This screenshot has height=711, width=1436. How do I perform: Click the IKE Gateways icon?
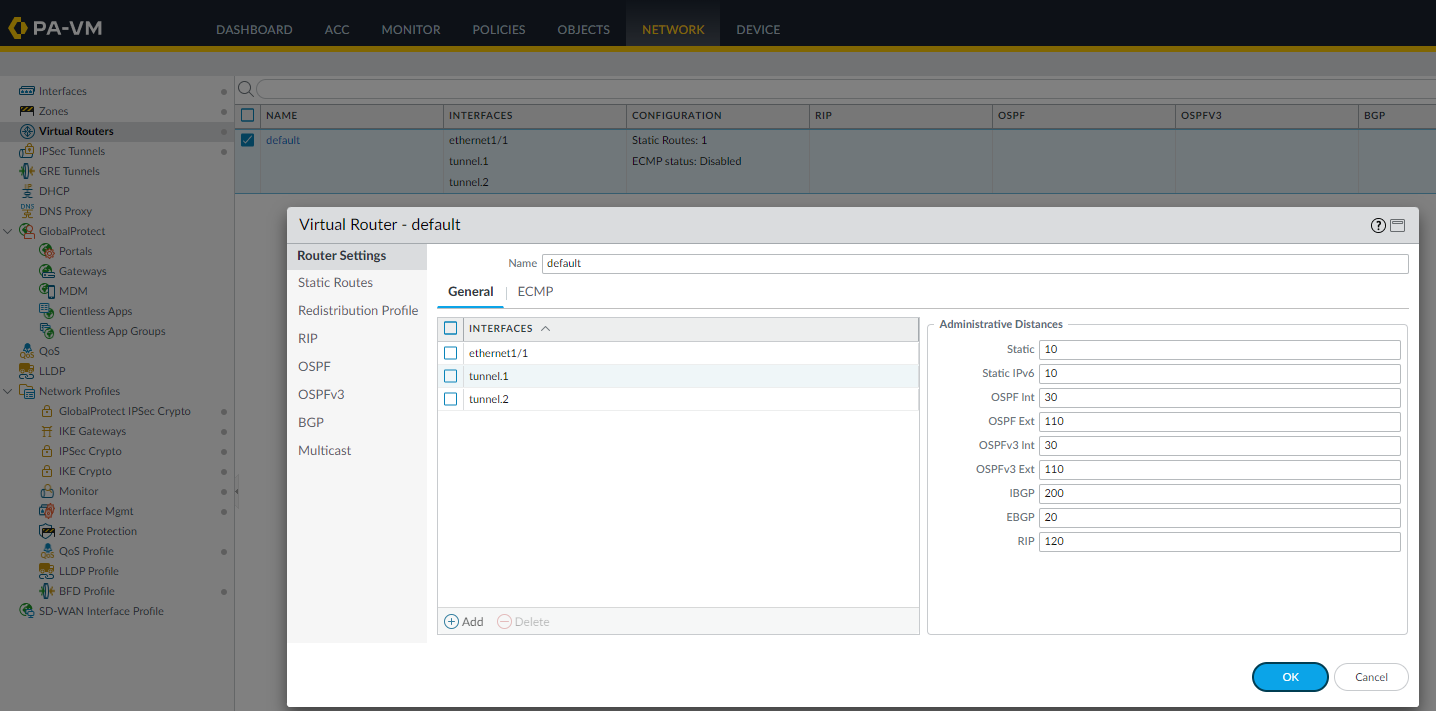[x=47, y=431]
